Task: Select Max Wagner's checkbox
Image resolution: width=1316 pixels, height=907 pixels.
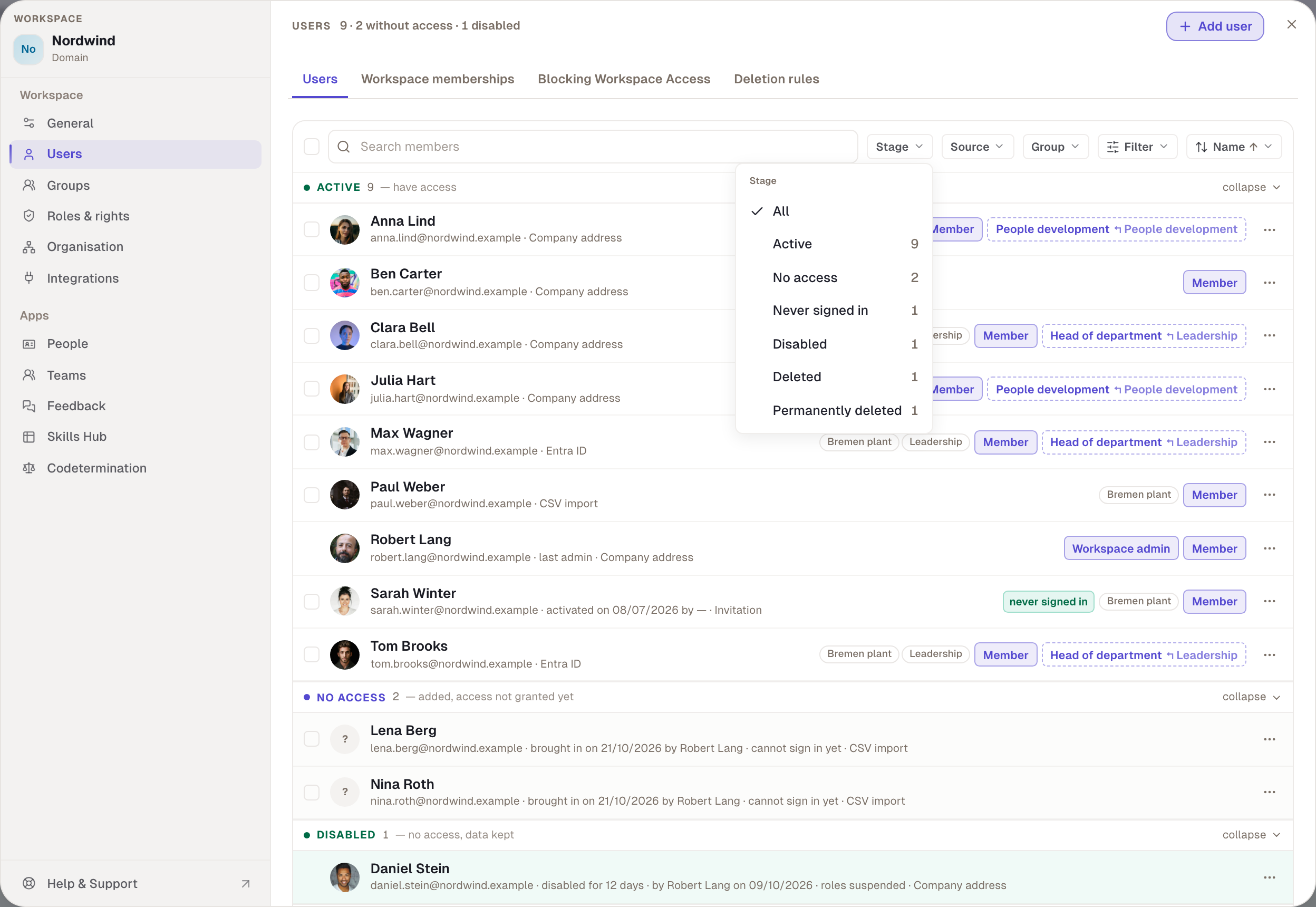Action: 312,442
